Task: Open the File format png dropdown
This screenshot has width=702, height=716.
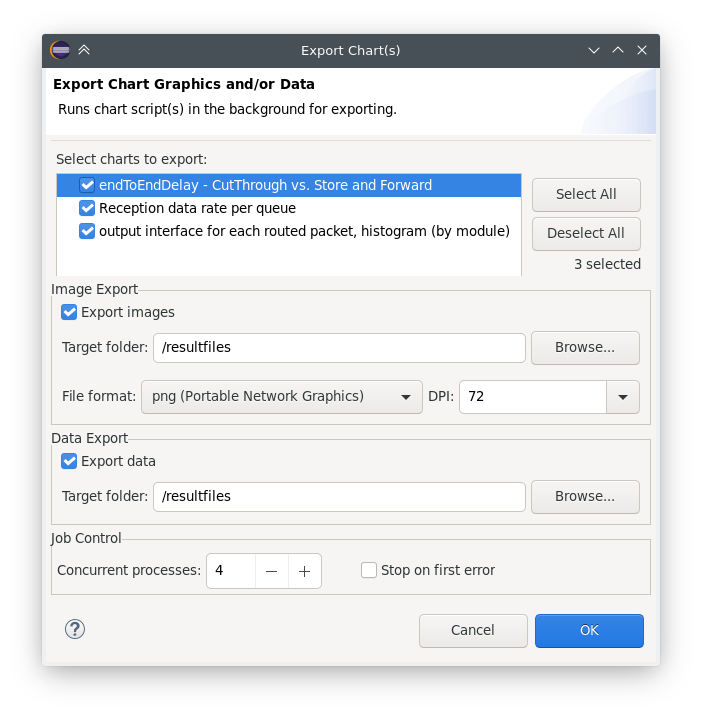Action: pos(282,397)
